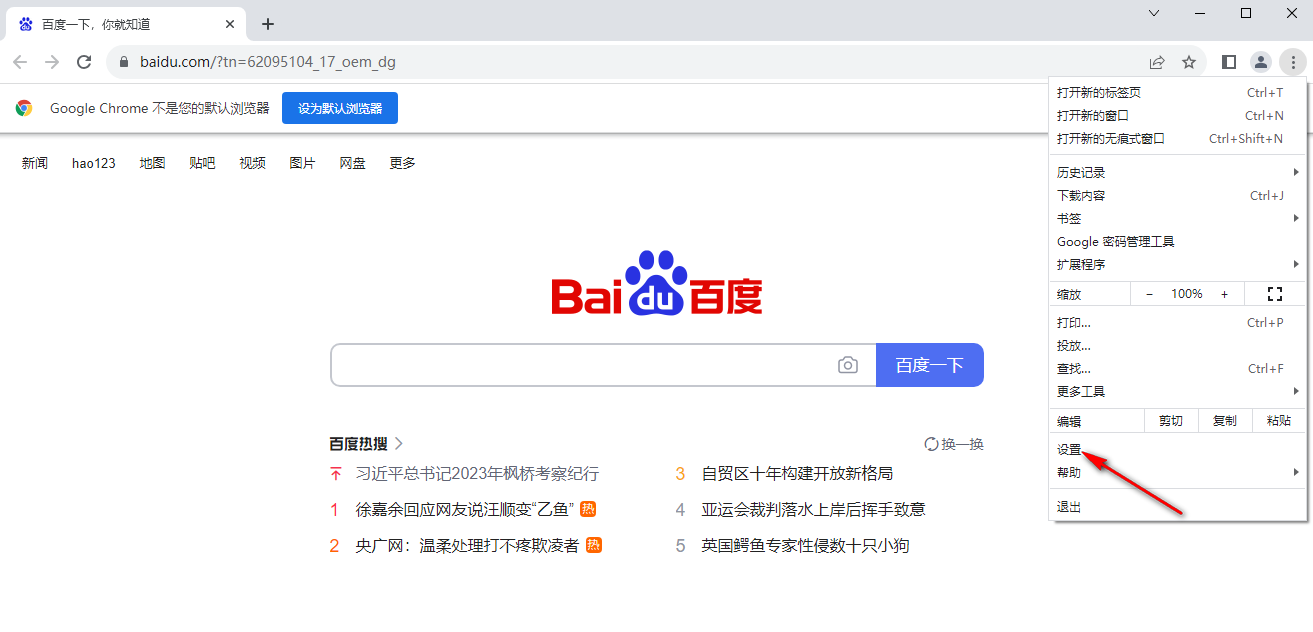Open the 更多 link

tap(403, 163)
